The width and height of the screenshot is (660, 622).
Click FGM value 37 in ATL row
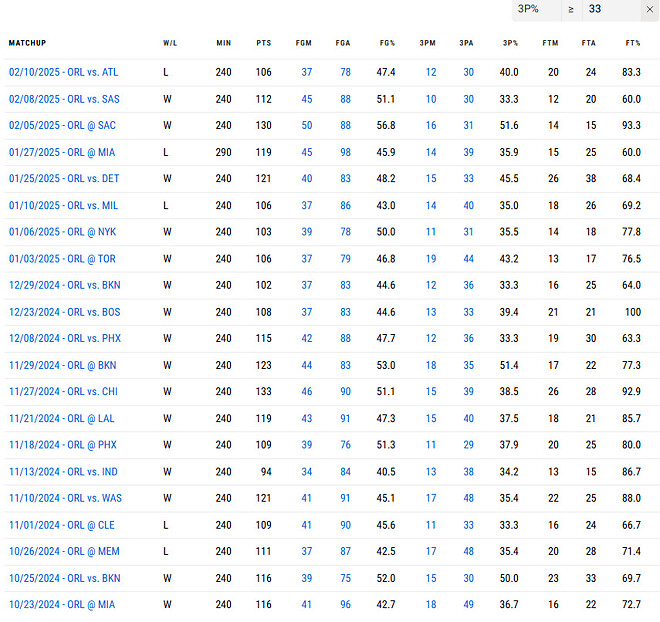click(306, 72)
